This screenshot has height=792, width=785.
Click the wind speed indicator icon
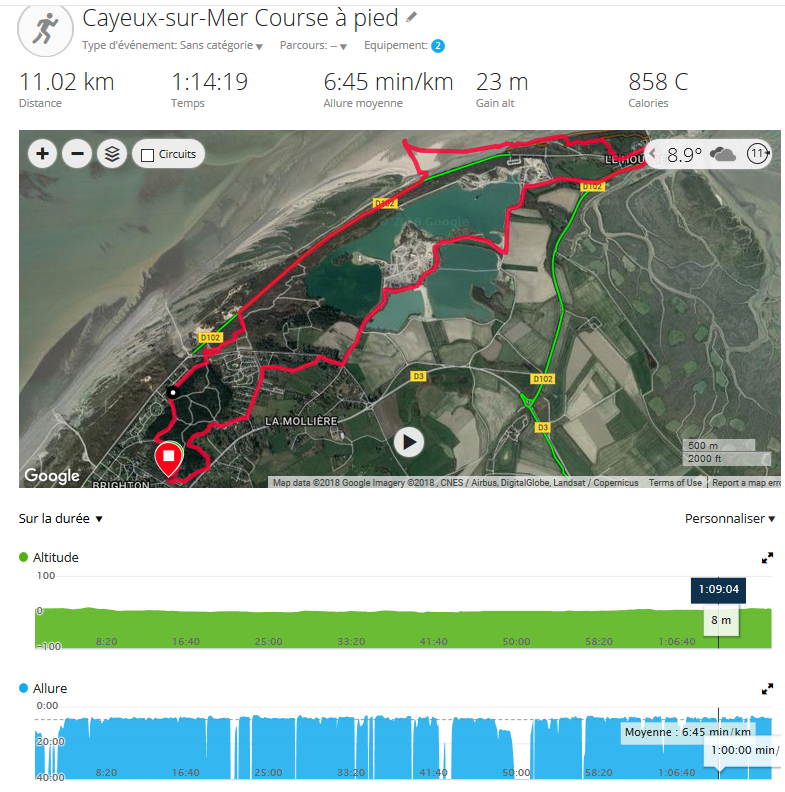click(x=757, y=154)
